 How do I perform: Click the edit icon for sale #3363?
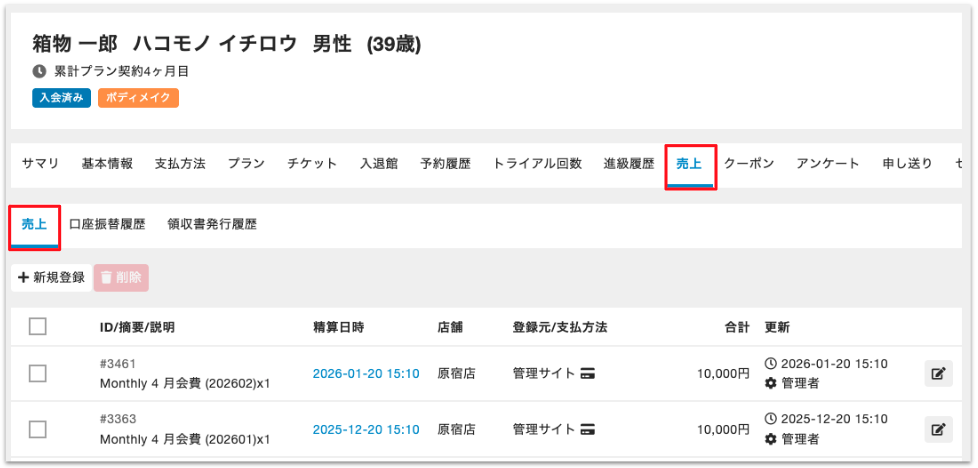937,429
